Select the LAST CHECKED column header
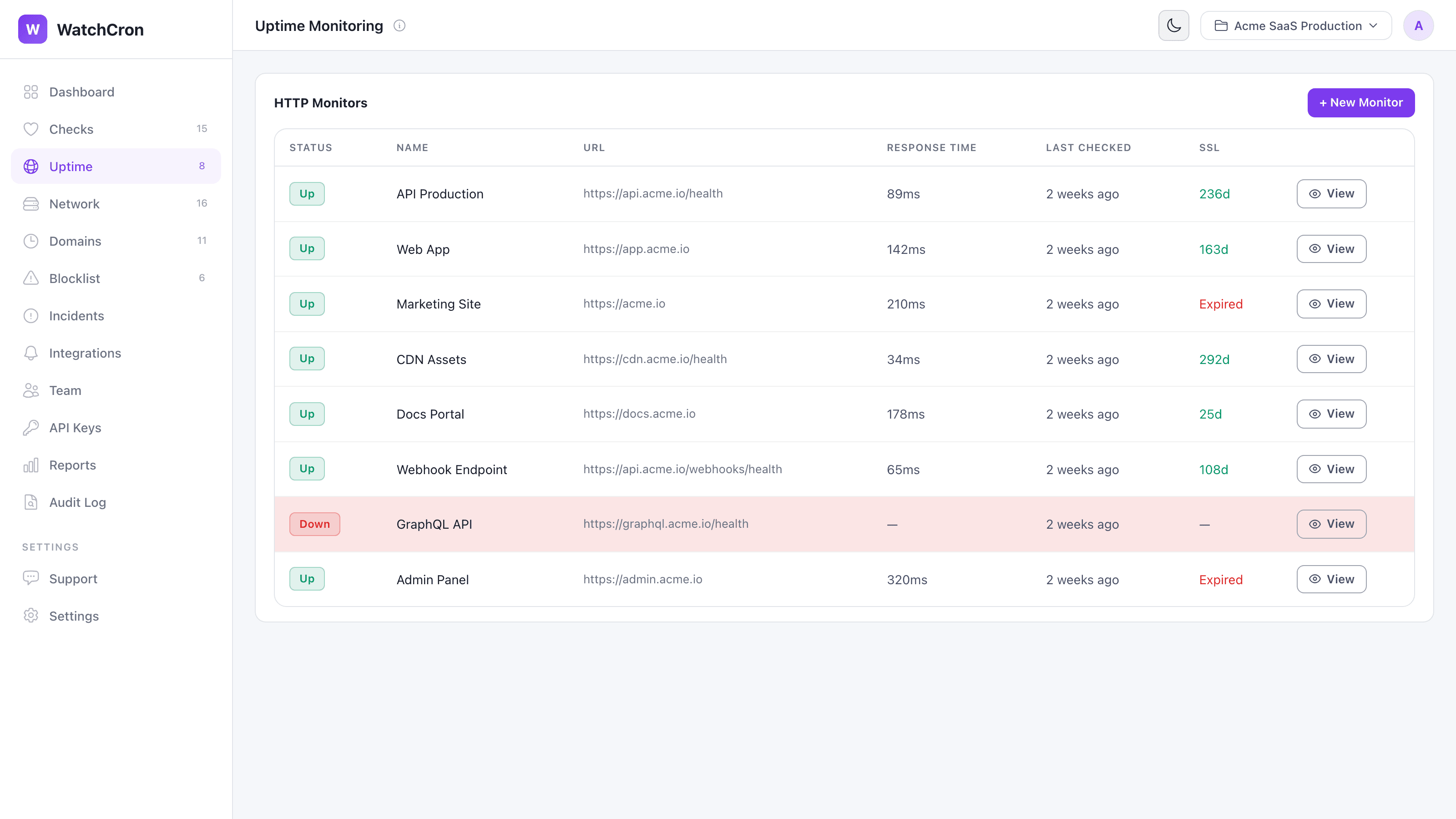Image resolution: width=1456 pixels, height=819 pixels. tap(1088, 148)
